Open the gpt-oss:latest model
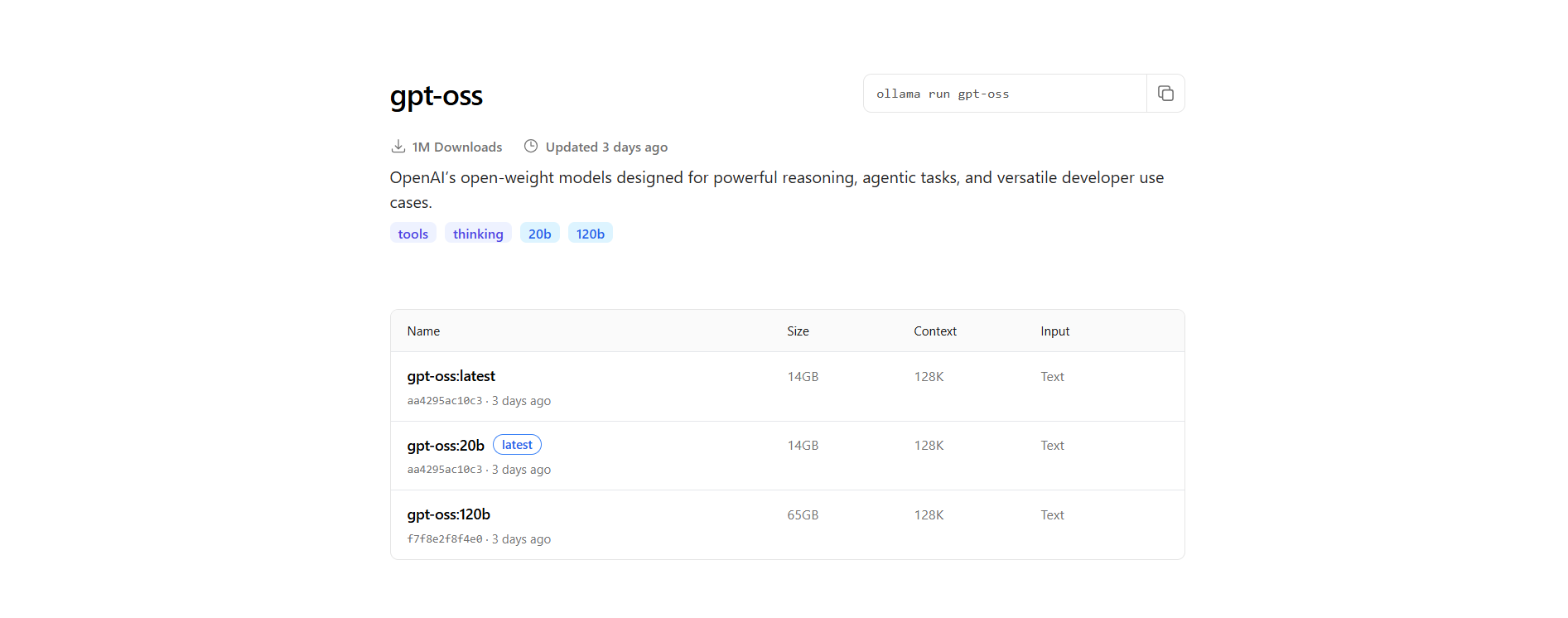Screen dimensions: 1568x618 tap(451, 376)
